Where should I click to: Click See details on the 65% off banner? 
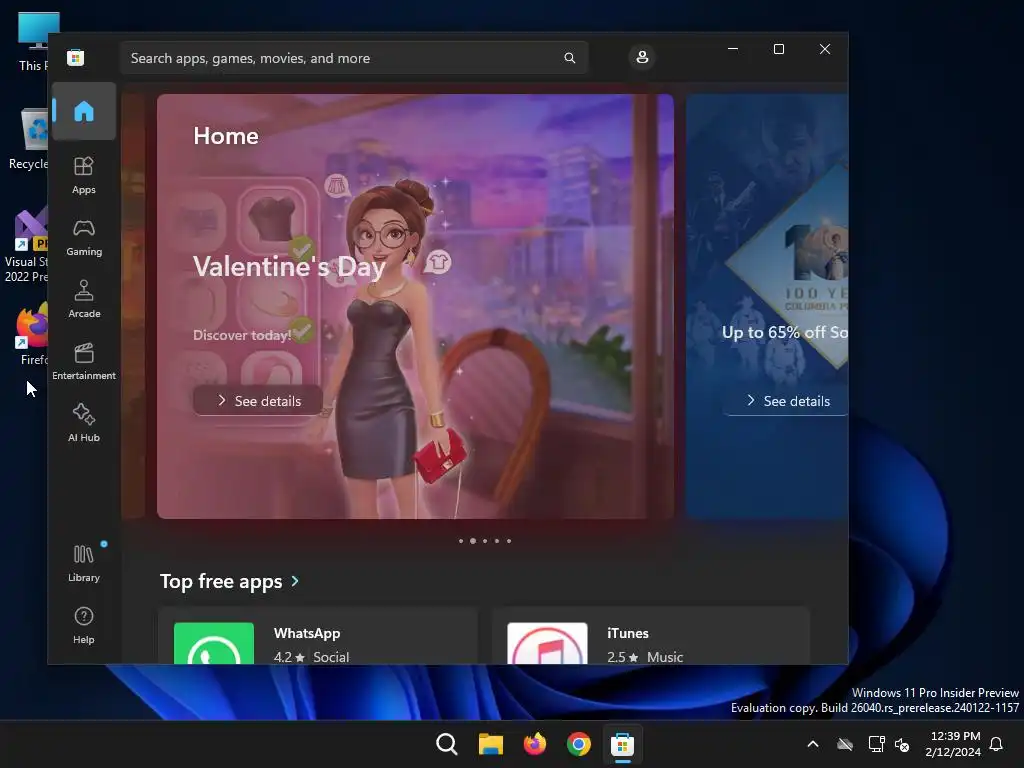click(787, 401)
